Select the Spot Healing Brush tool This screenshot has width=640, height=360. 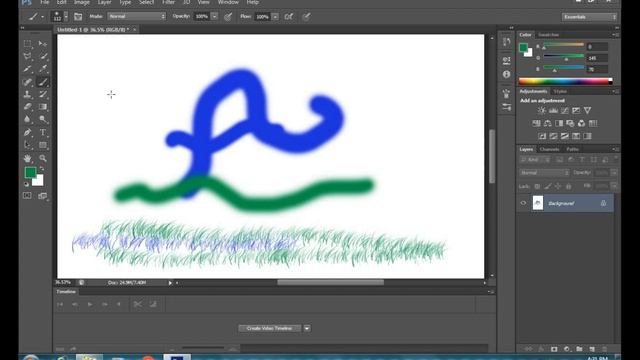tap(27, 82)
